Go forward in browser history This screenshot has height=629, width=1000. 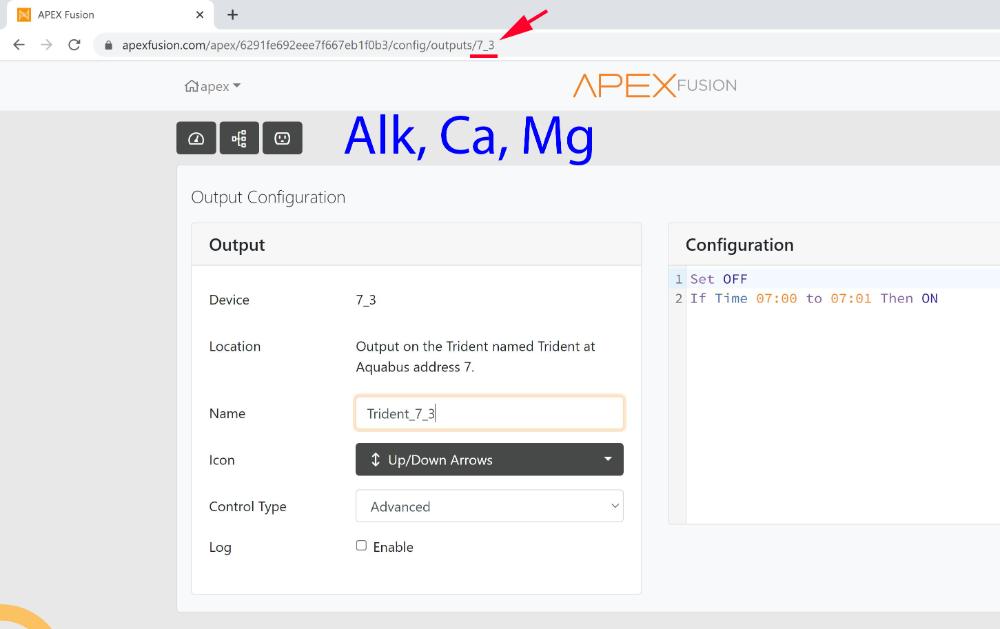[47, 45]
